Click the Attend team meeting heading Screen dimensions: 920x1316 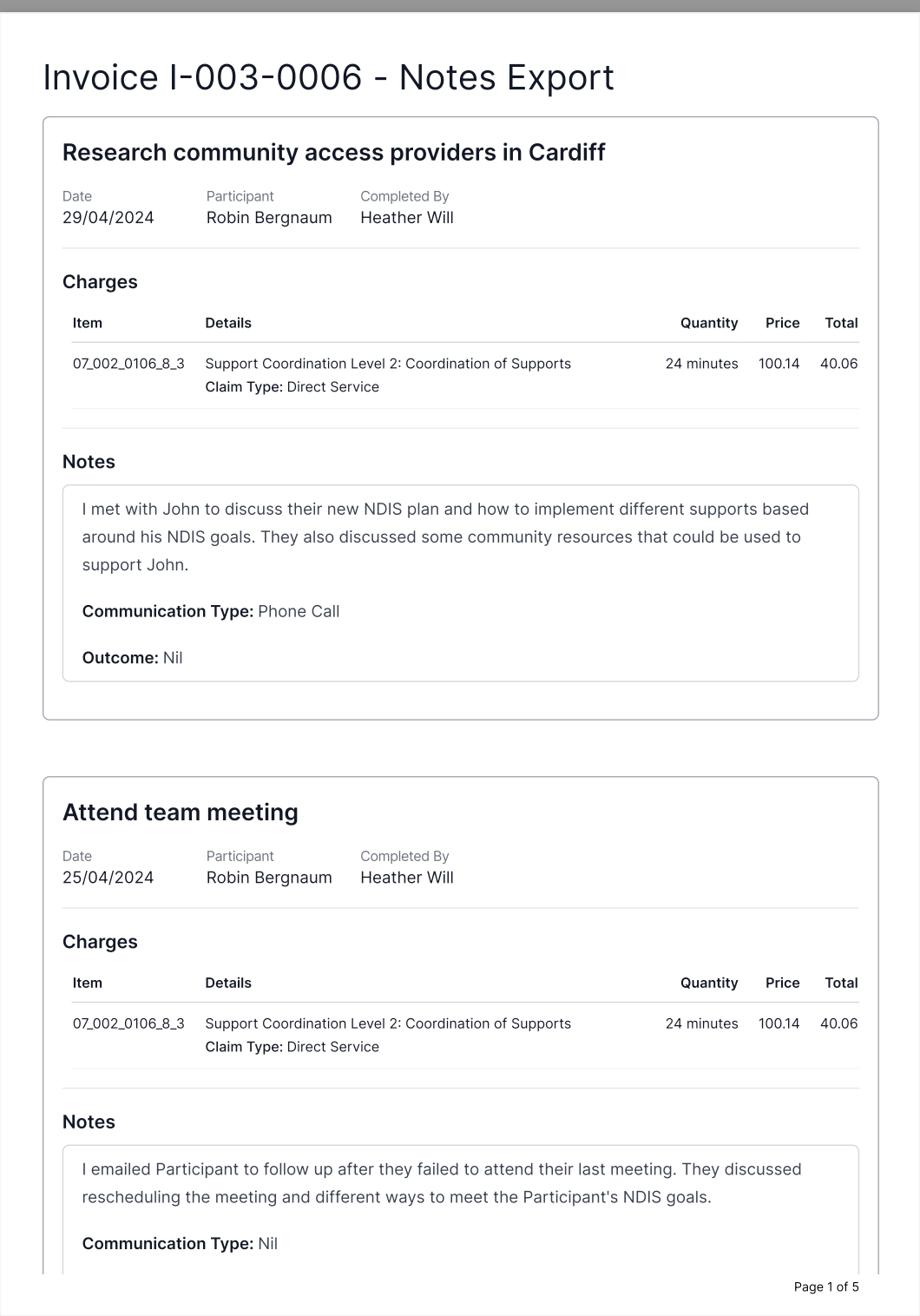(180, 812)
